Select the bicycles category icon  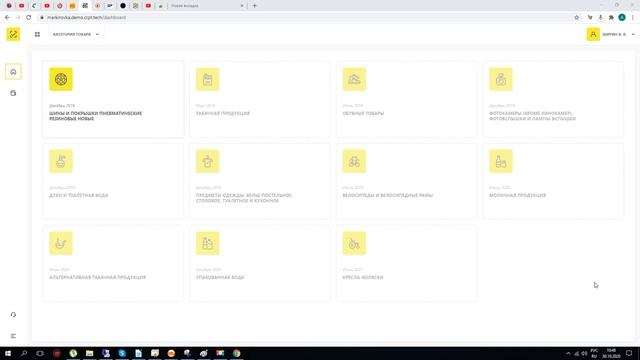(354, 161)
